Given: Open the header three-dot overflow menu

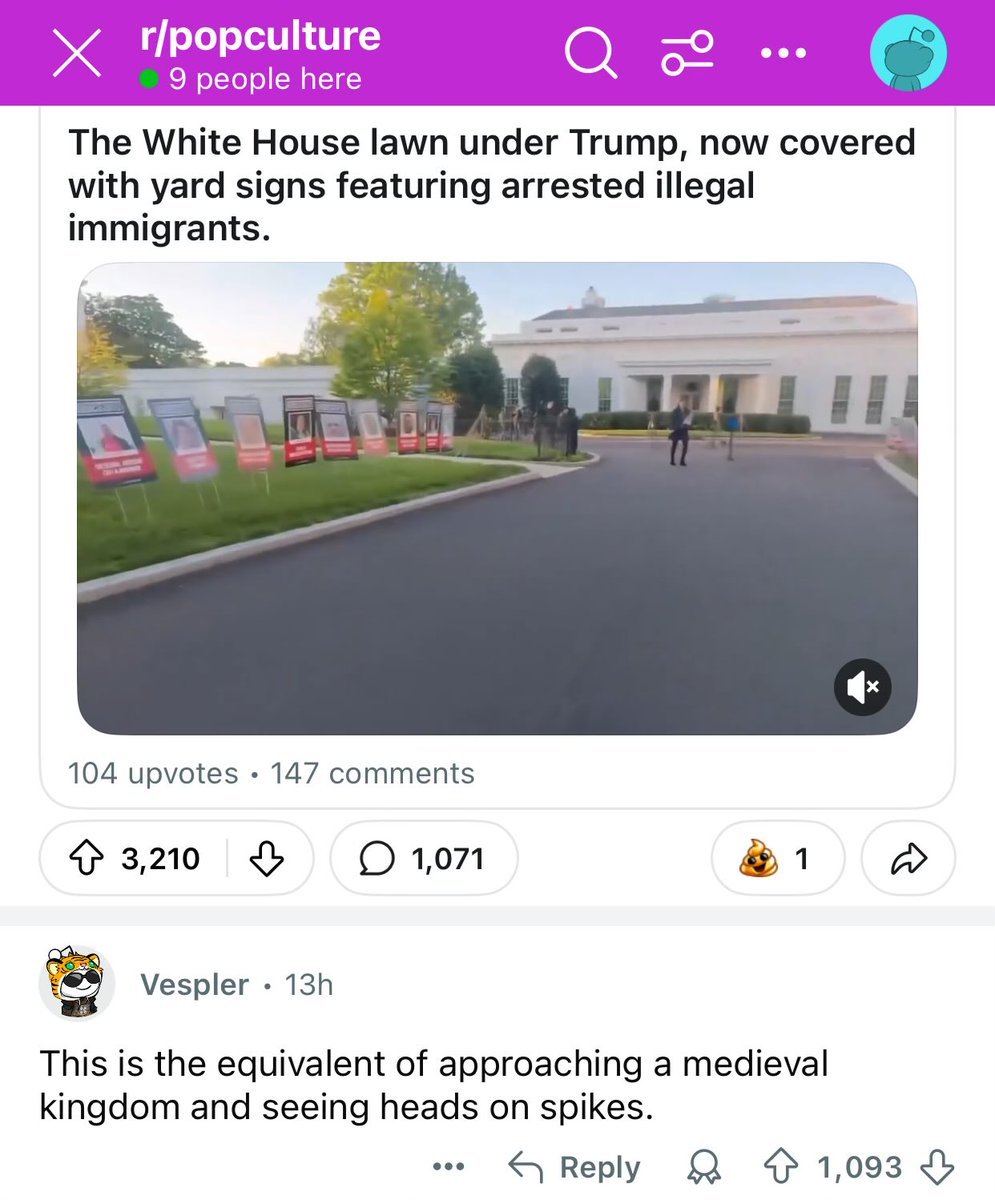Looking at the screenshot, I should 783,53.
